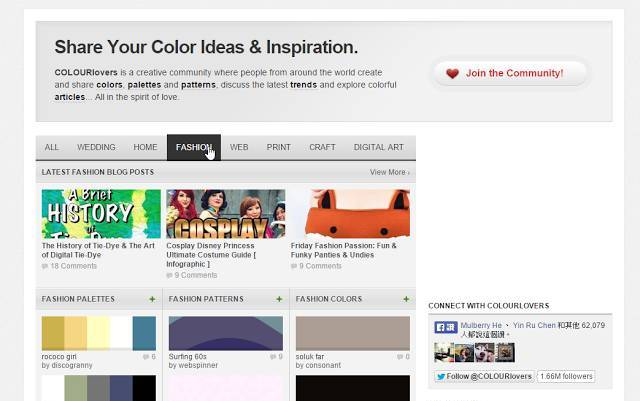The height and width of the screenshot is (401, 640).
Task: Open the History of Tie-Dye thumbnail
Action: (x=101, y=213)
